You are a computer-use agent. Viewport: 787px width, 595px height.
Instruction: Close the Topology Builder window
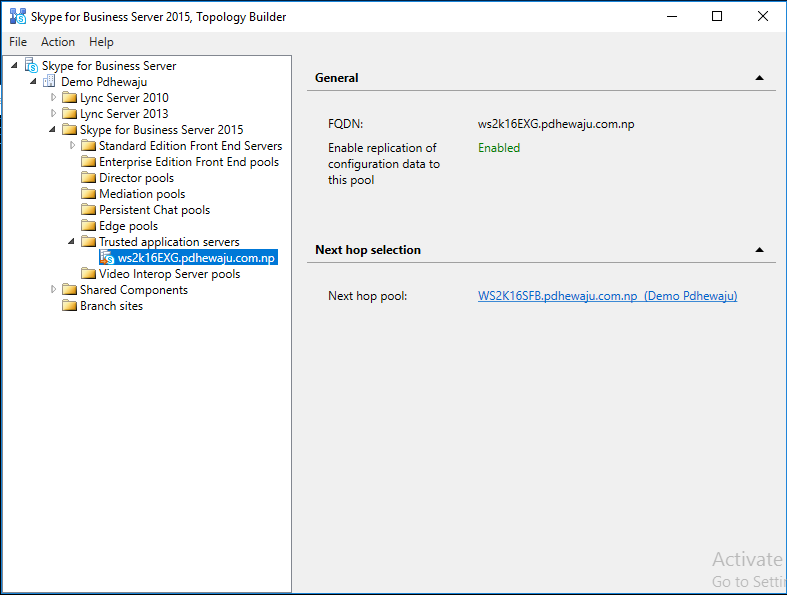point(762,16)
